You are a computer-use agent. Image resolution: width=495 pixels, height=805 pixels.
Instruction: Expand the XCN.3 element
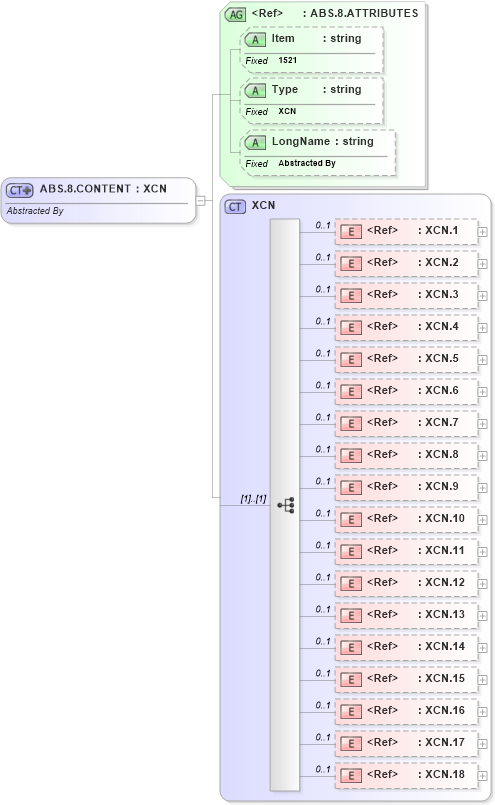(482, 296)
